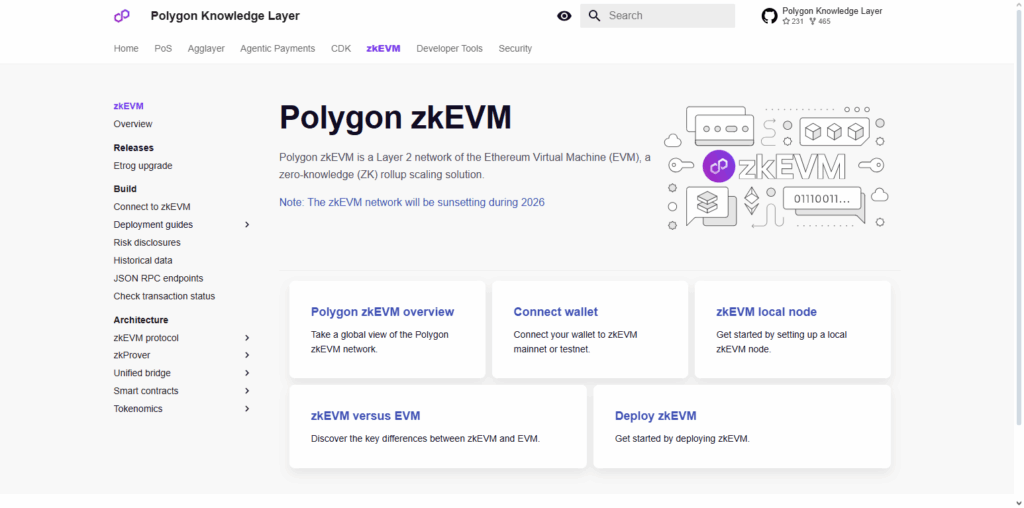Image resolution: width=1024 pixels, height=508 pixels.
Task: Switch to the Agglayer tab
Action: tap(206, 48)
